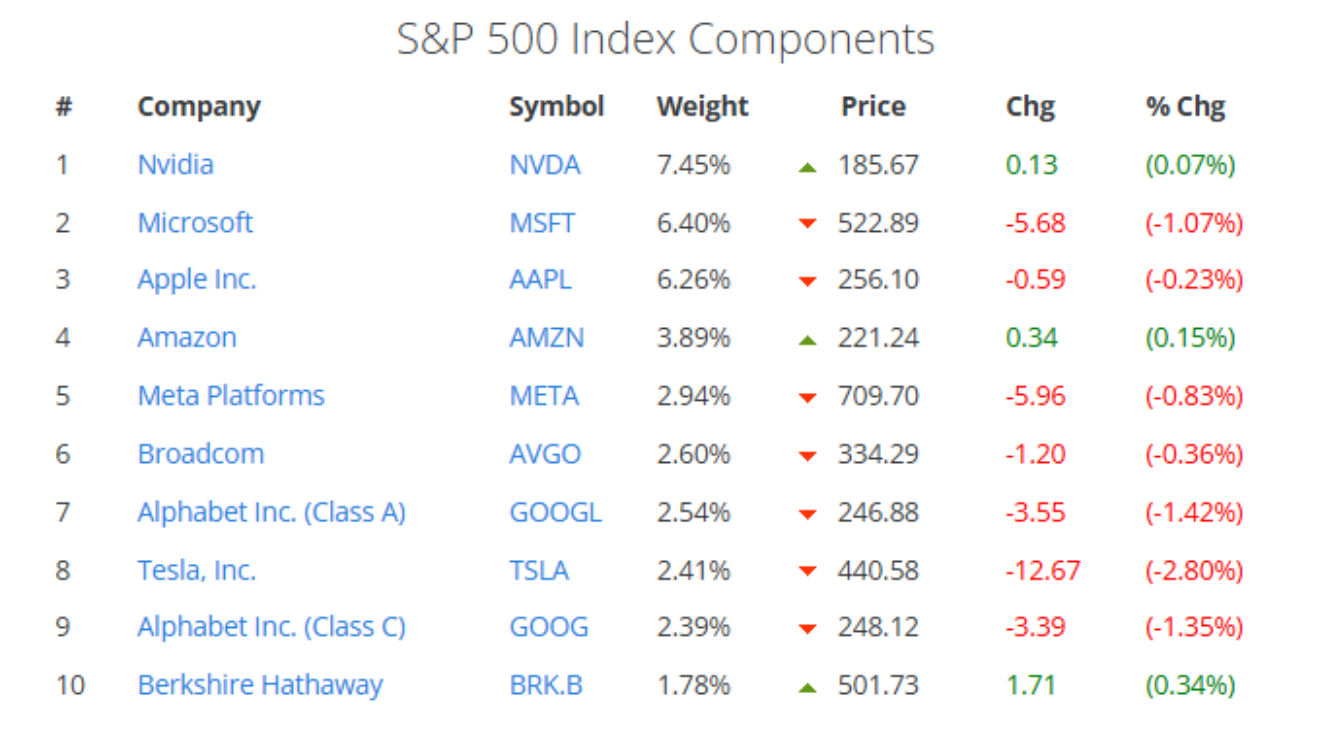Open the Meta Platforms company page
This screenshot has height=754, width=1333.
point(231,396)
